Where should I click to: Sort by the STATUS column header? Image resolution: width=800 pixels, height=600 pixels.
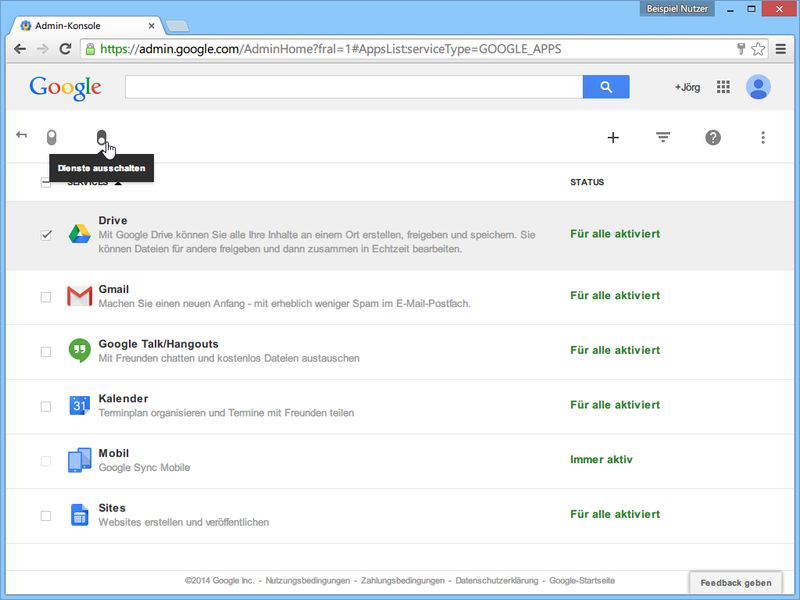(x=587, y=182)
